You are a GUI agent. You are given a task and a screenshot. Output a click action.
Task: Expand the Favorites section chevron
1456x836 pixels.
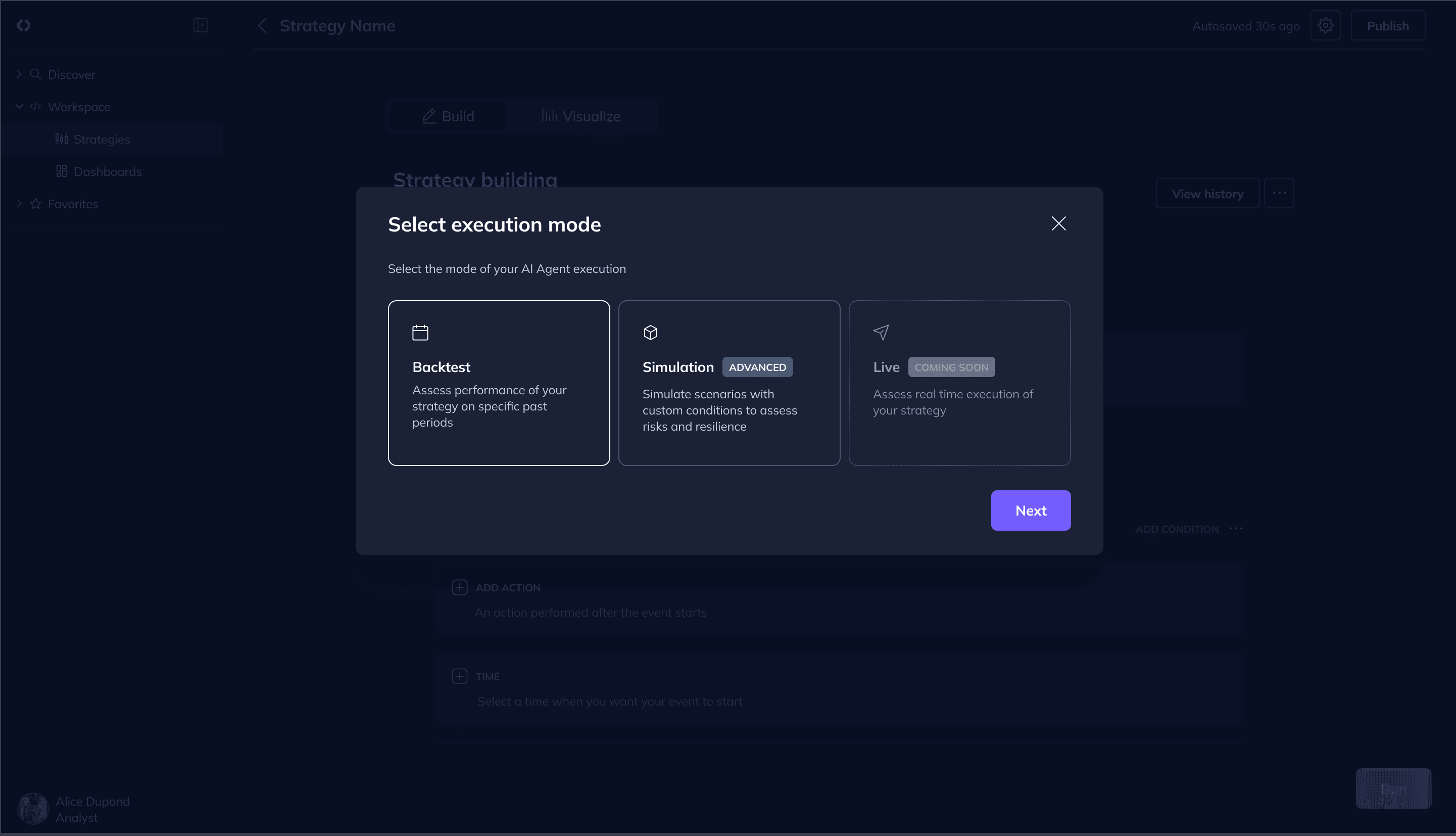[19, 204]
